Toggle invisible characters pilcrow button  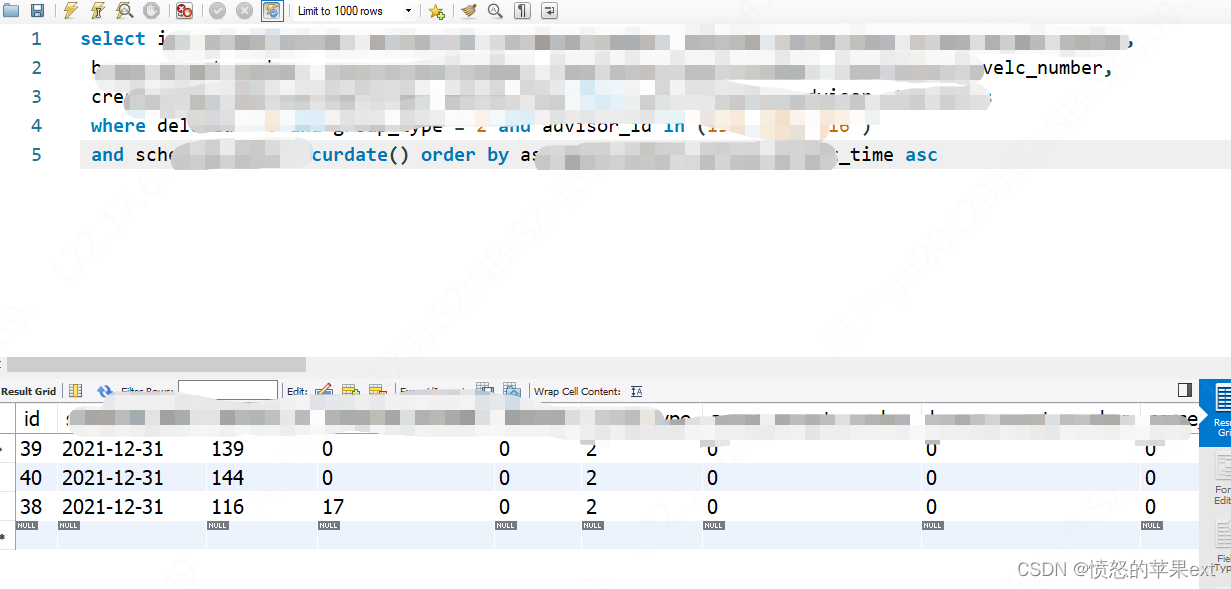pyautogui.click(x=522, y=11)
